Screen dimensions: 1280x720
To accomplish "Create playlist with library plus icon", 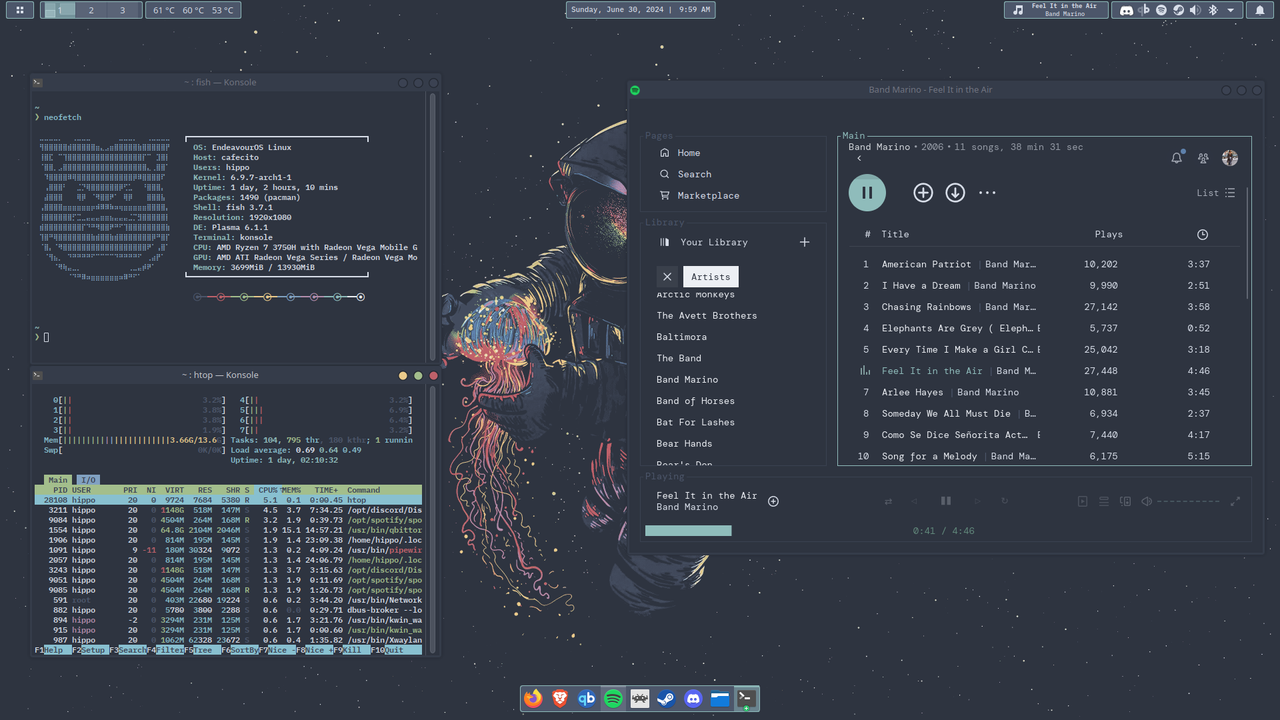I will click(x=805, y=242).
